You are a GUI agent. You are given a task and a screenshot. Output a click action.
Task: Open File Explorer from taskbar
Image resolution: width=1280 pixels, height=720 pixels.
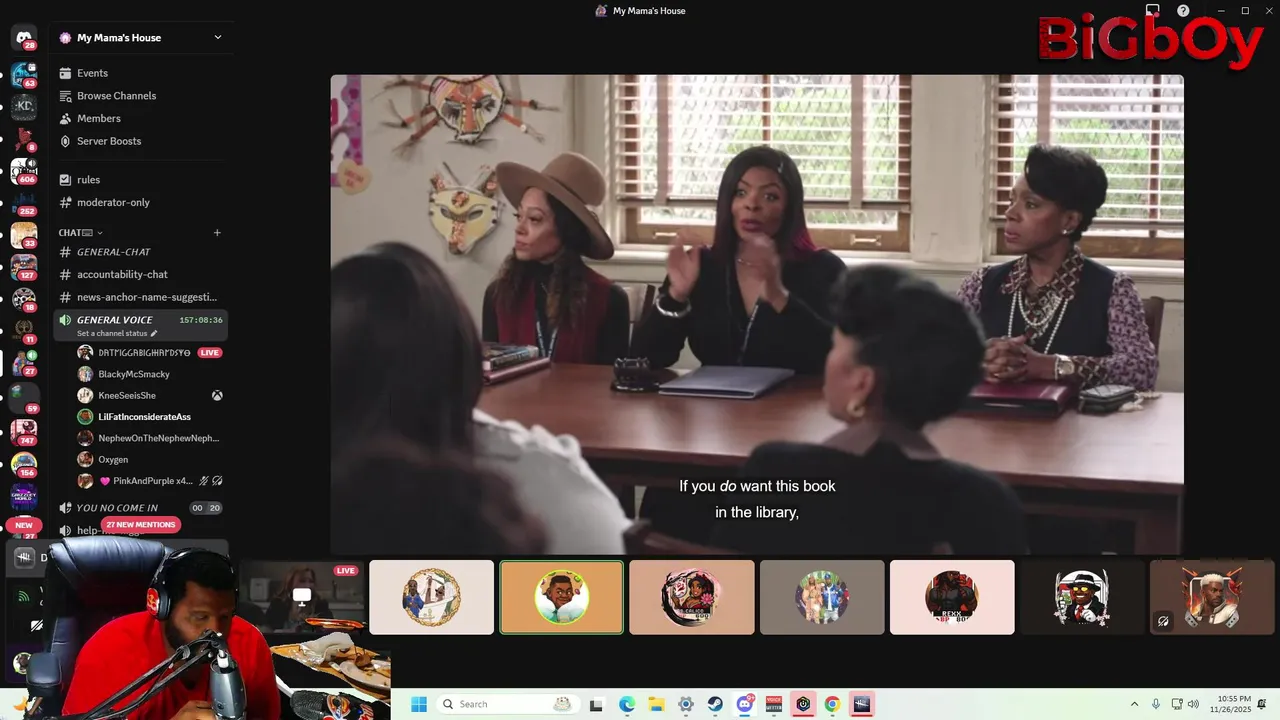(656, 704)
